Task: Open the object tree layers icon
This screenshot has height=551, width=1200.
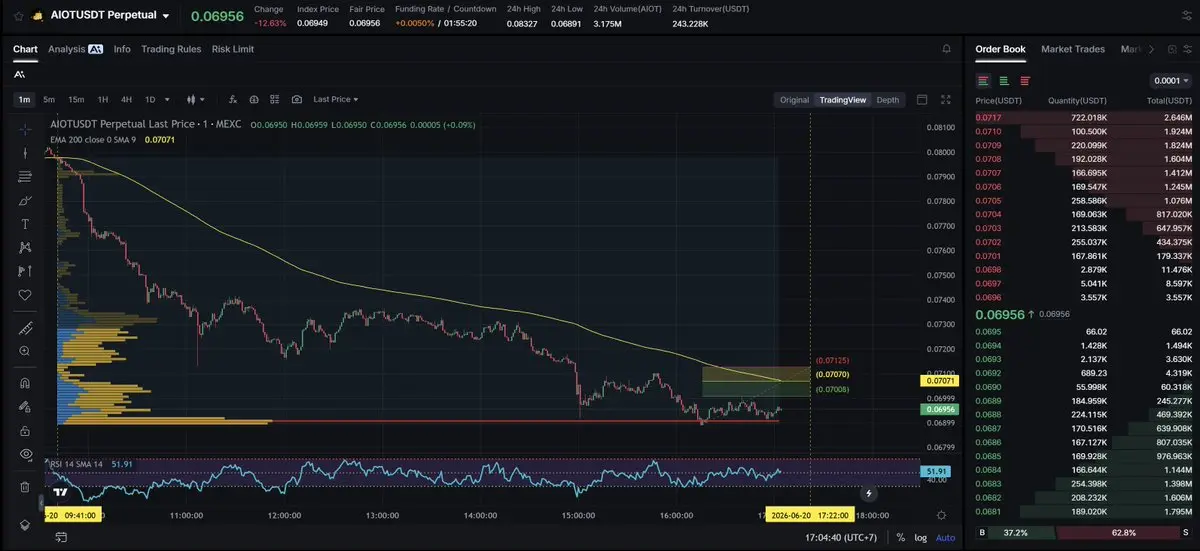Action: 25,524
